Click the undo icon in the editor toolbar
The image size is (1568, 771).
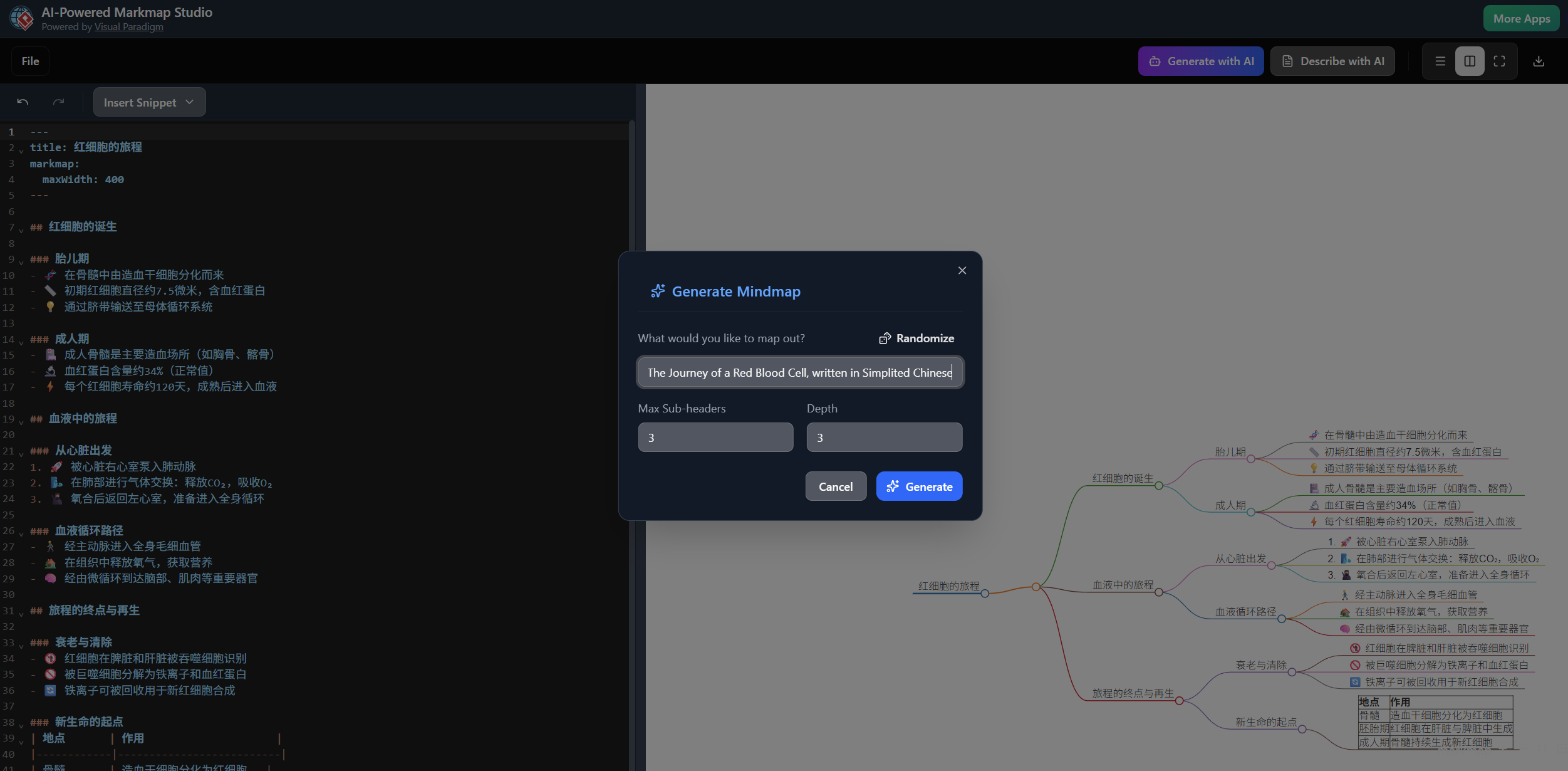pyautogui.click(x=23, y=101)
